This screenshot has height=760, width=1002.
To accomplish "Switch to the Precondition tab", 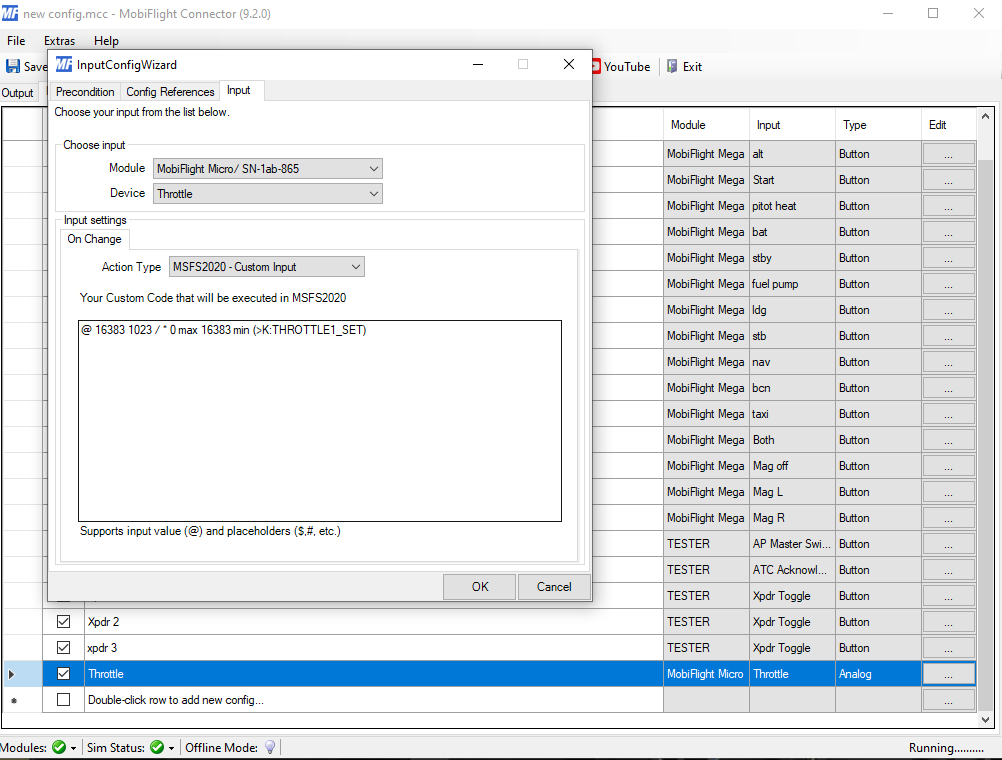I will pos(85,92).
